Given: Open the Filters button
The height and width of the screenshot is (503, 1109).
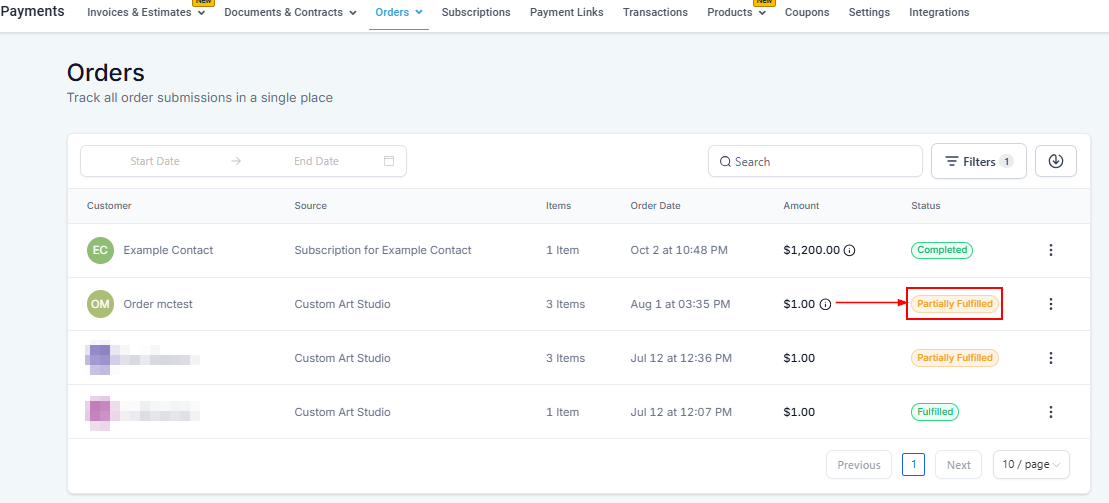Looking at the screenshot, I should (979, 161).
